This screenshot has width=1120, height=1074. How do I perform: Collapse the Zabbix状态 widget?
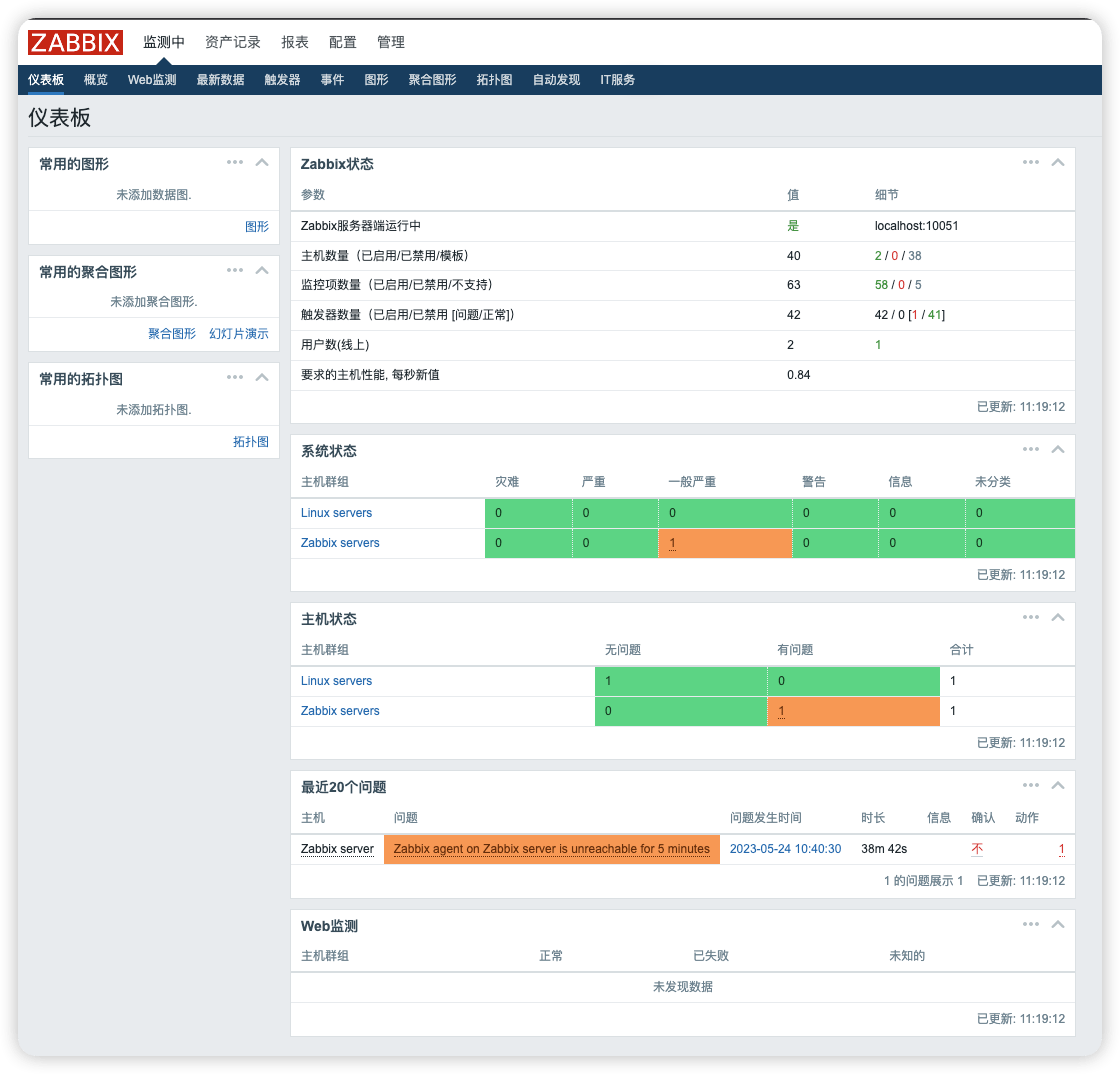(x=1058, y=163)
